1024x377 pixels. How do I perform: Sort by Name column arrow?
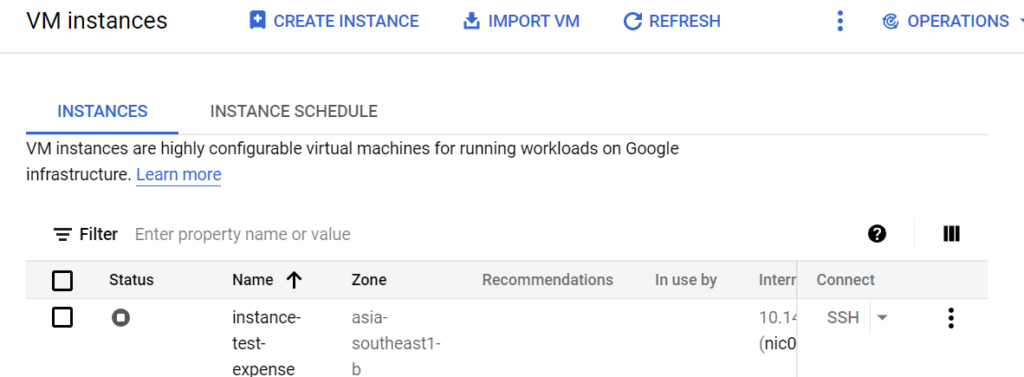coord(294,280)
